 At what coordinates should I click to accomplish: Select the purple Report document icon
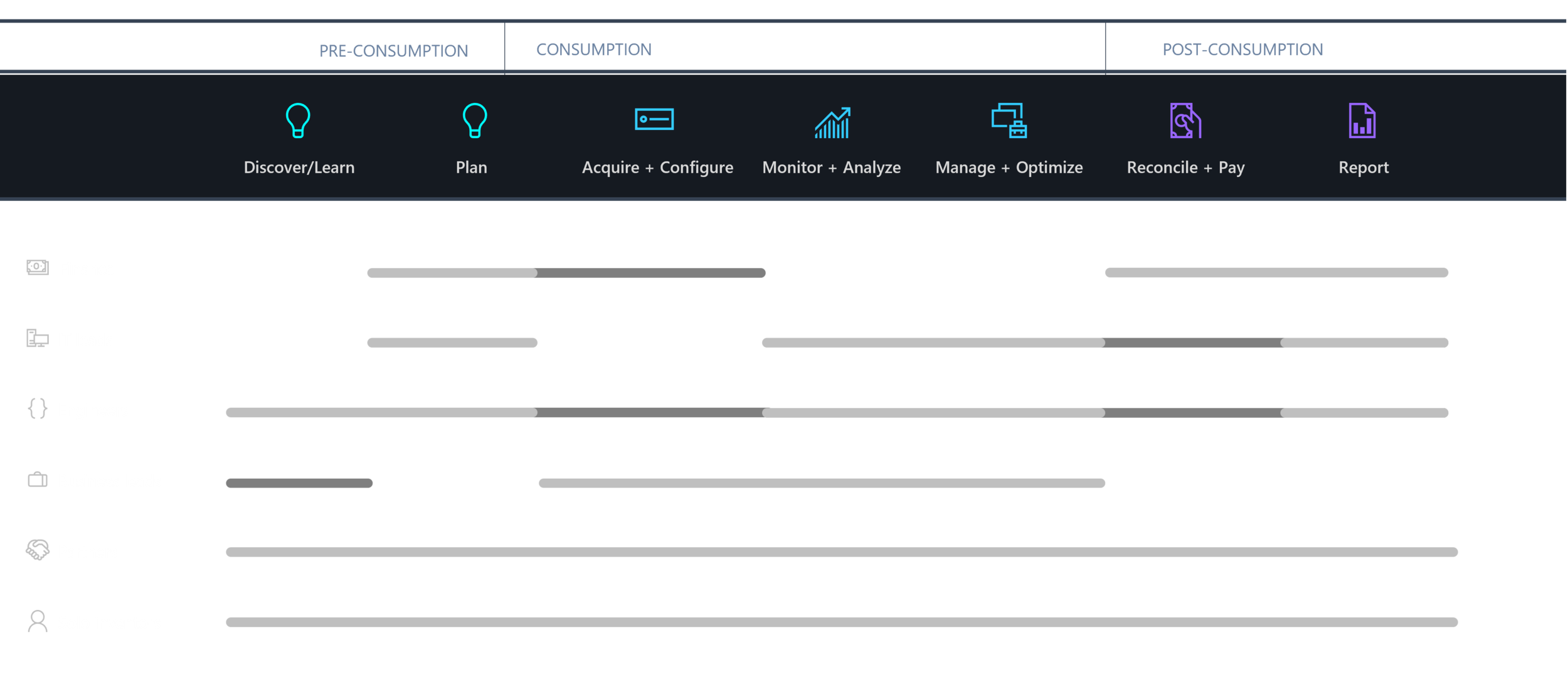coord(1362,120)
